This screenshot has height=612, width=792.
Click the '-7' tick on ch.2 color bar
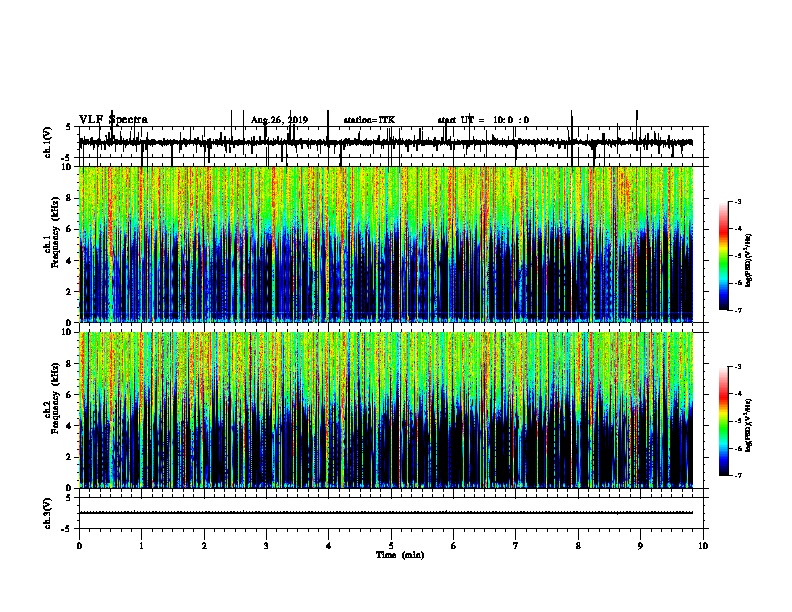tap(737, 475)
